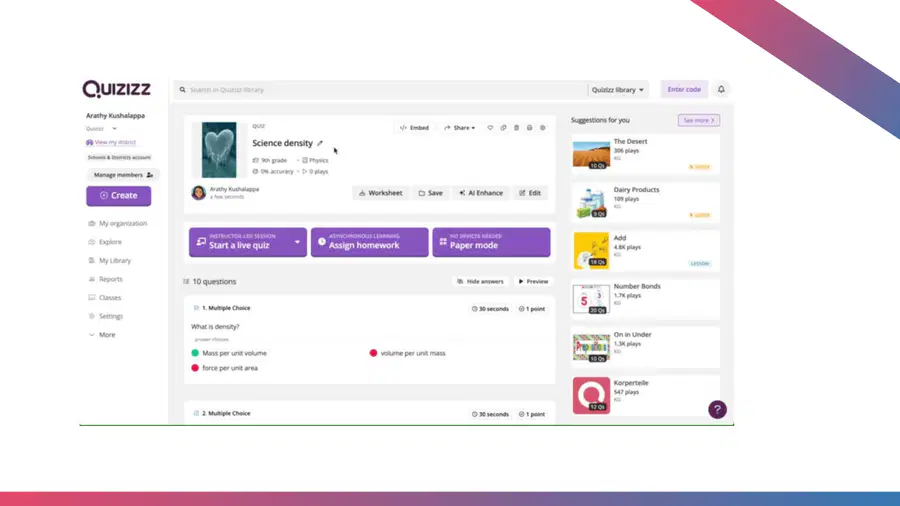The image size is (900, 506).
Task: Open the Add lesson suggestion
Action: (645, 251)
